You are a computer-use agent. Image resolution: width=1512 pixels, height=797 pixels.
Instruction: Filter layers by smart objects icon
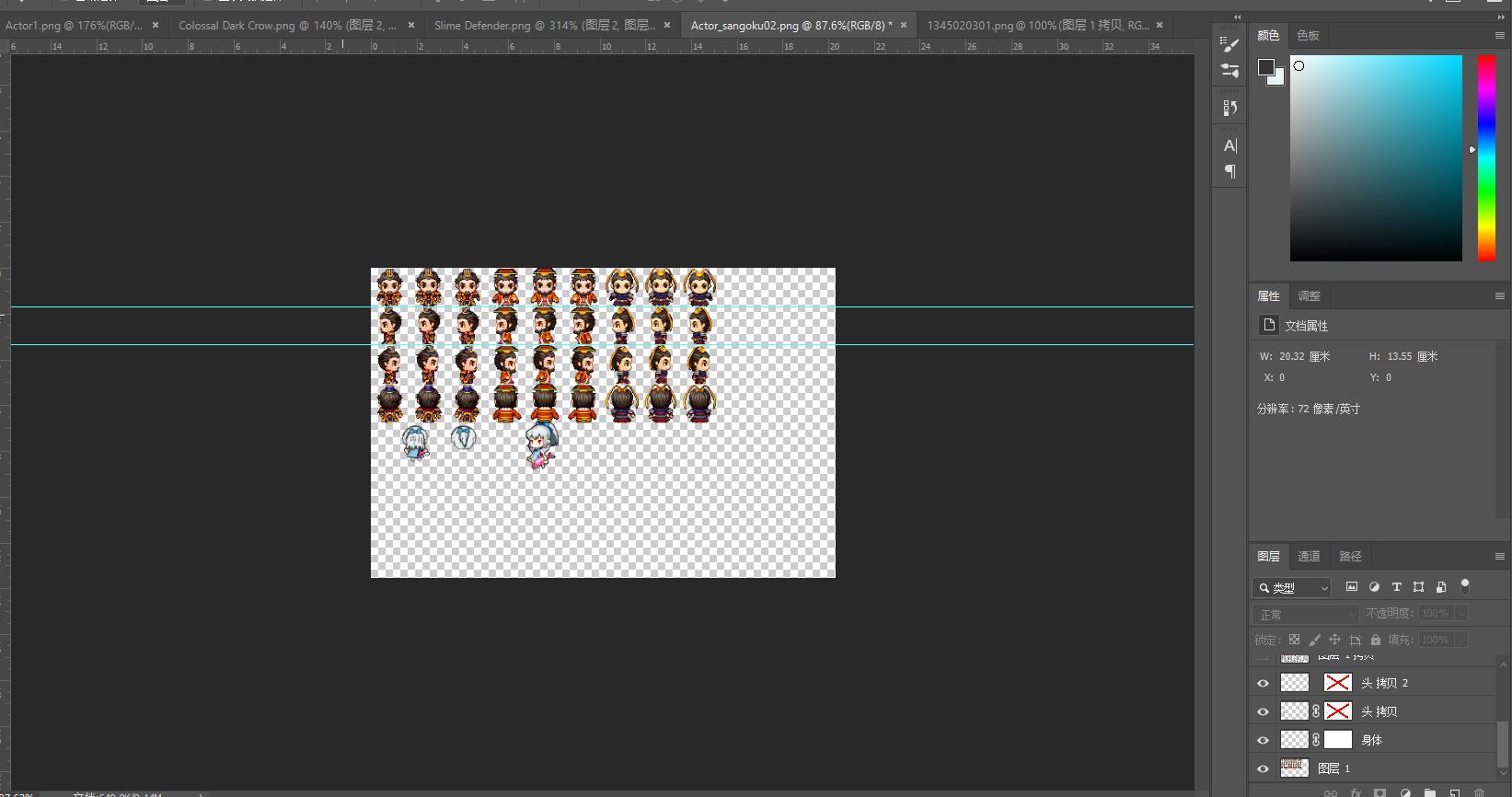tap(1441, 587)
